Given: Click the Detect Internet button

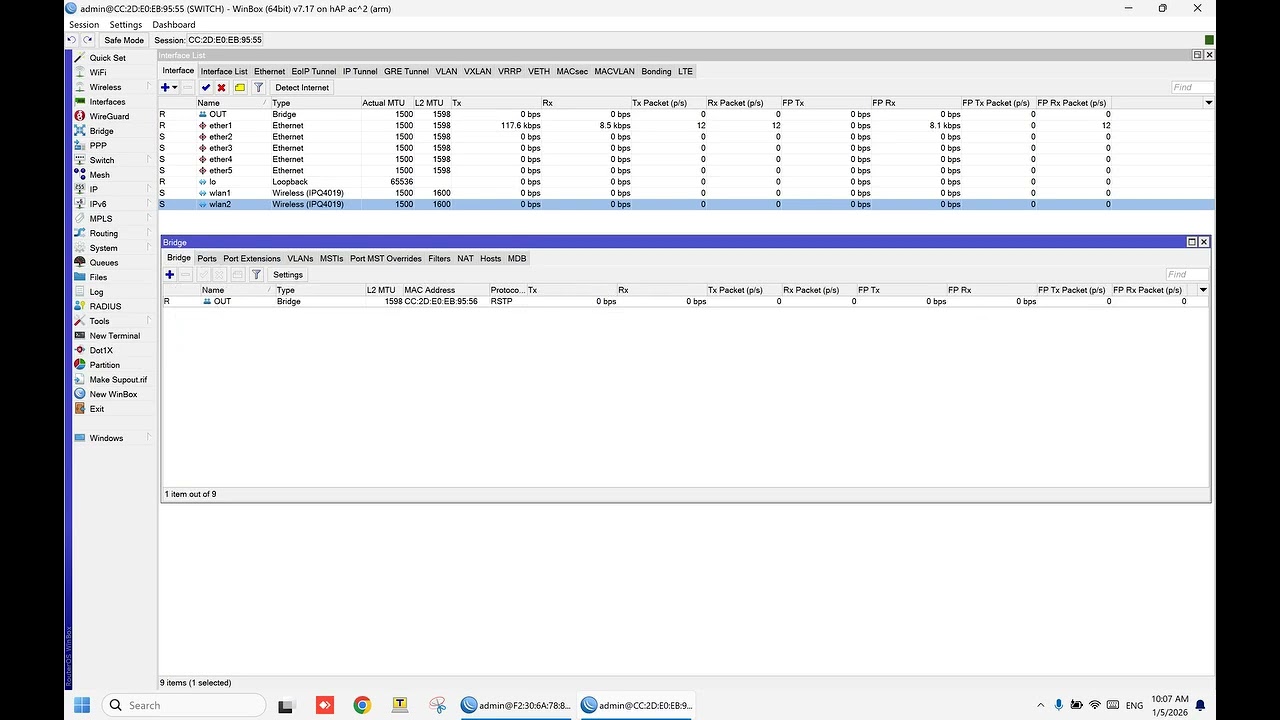Looking at the screenshot, I should click(x=302, y=87).
